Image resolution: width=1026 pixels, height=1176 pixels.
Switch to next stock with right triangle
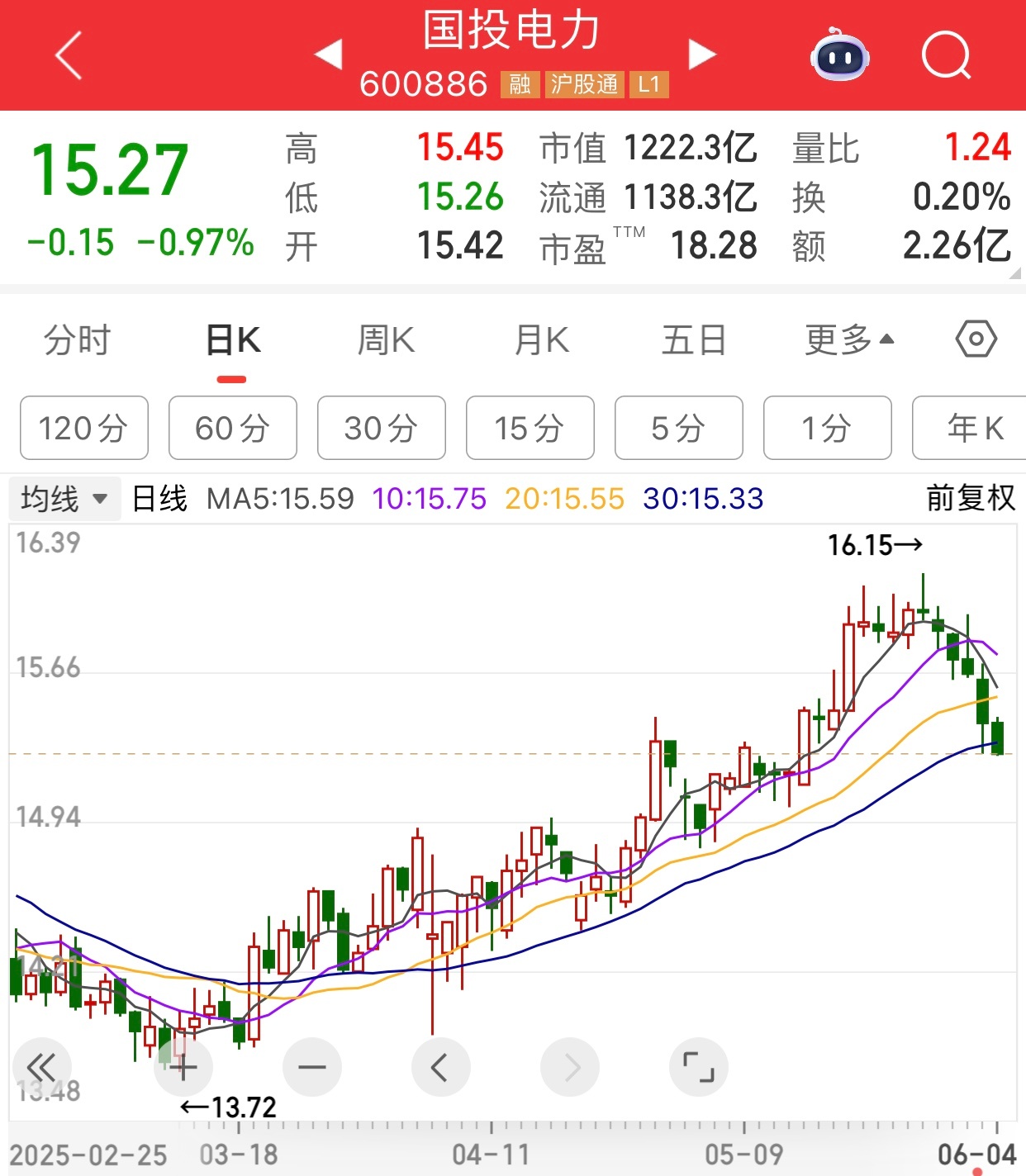click(x=701, y=55)
